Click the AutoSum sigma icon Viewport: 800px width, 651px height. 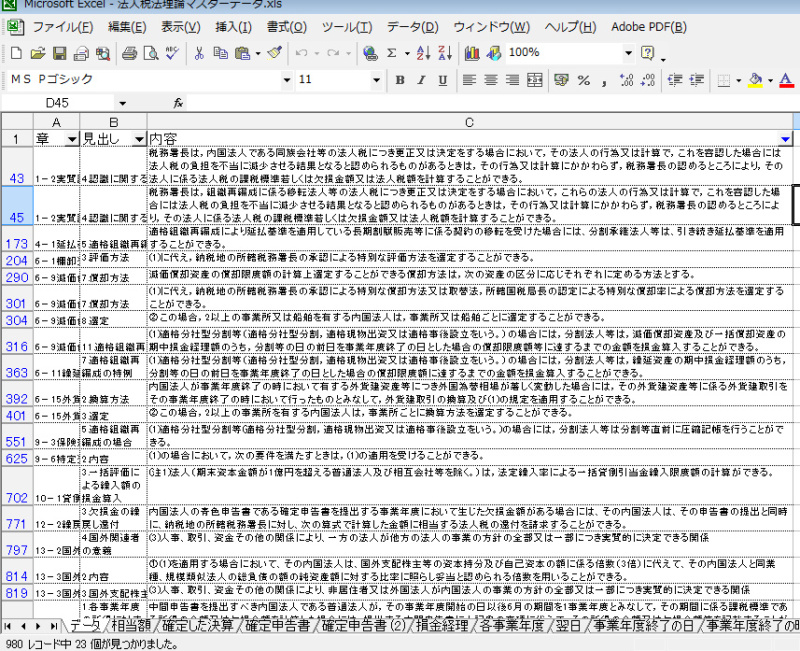point(391,53)
